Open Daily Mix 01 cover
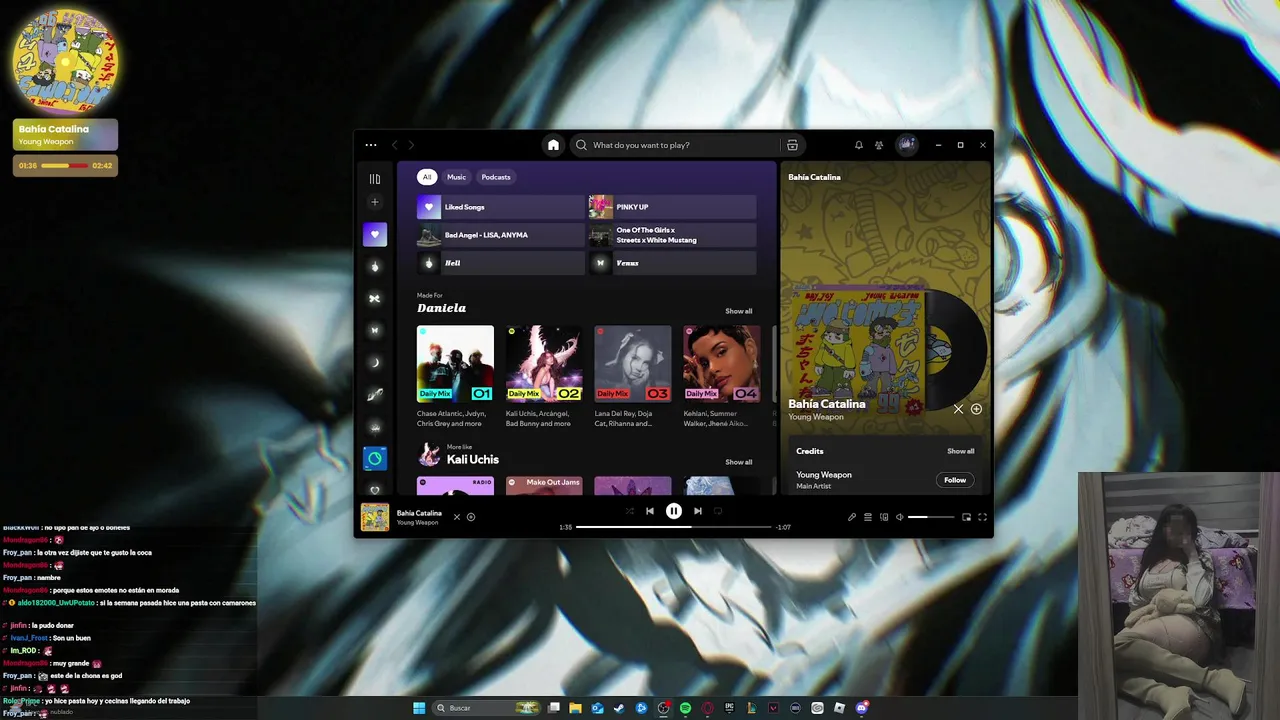The height and width of the screenshot is (720, 1280). point(455,363)
